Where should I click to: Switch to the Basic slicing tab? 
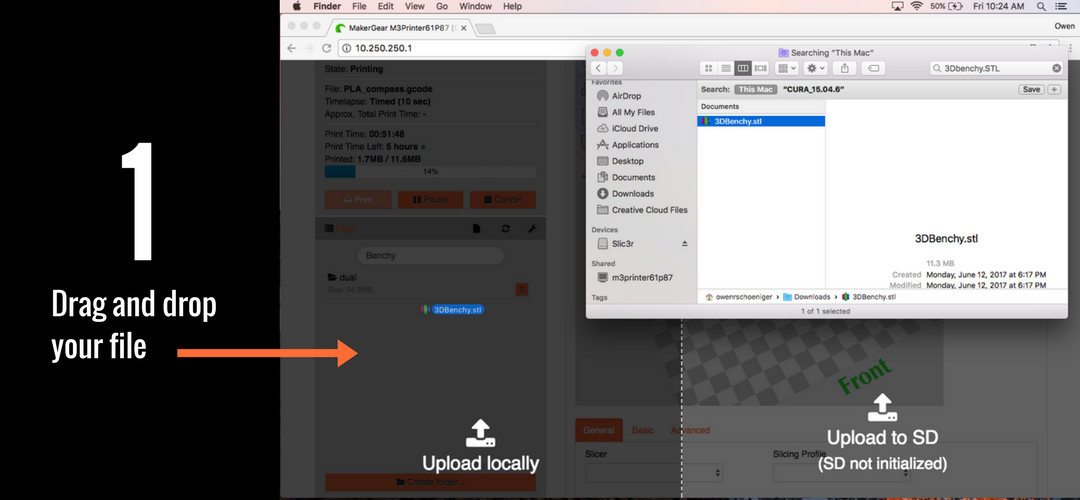coord(642,430)
